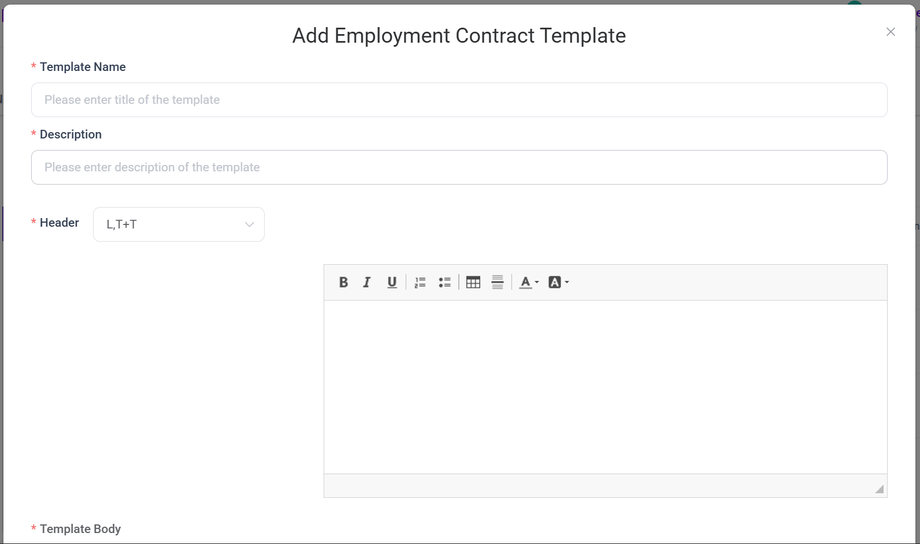Viewport: 920px width, 544px height.
Task: Click the Template Name input field
Action: 459,100
